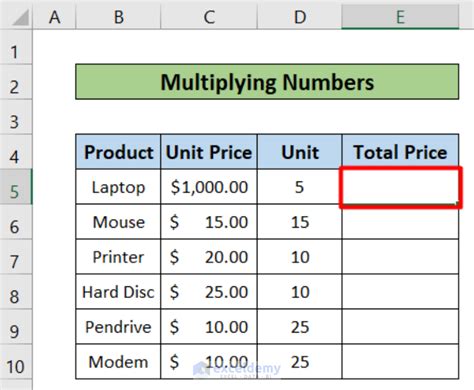The width and height of the screenshot is (474, 390).
Task: Select Modem's unit count 25 cell
Action: coord(300,362)
